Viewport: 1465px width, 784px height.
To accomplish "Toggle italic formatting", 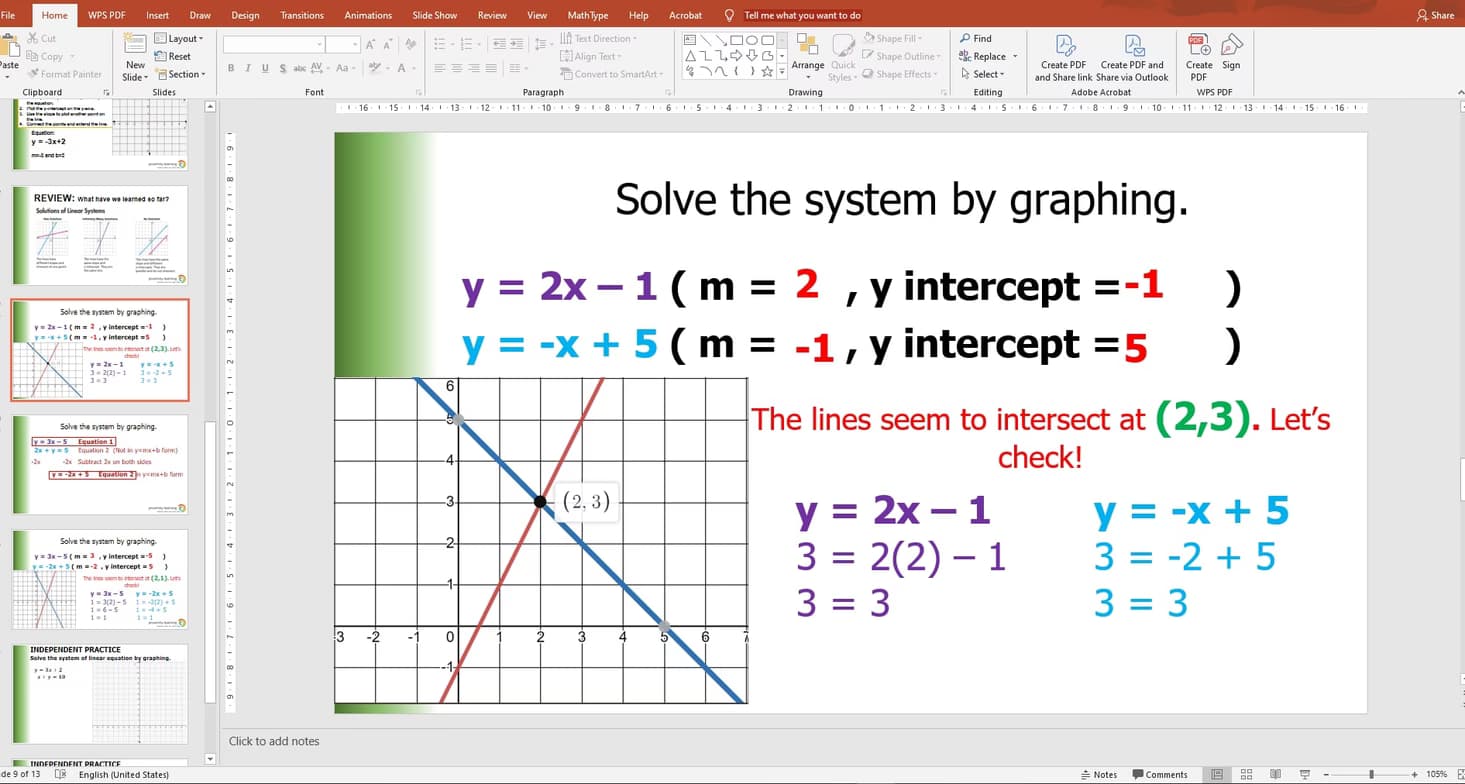I will (x=246, y=70).
